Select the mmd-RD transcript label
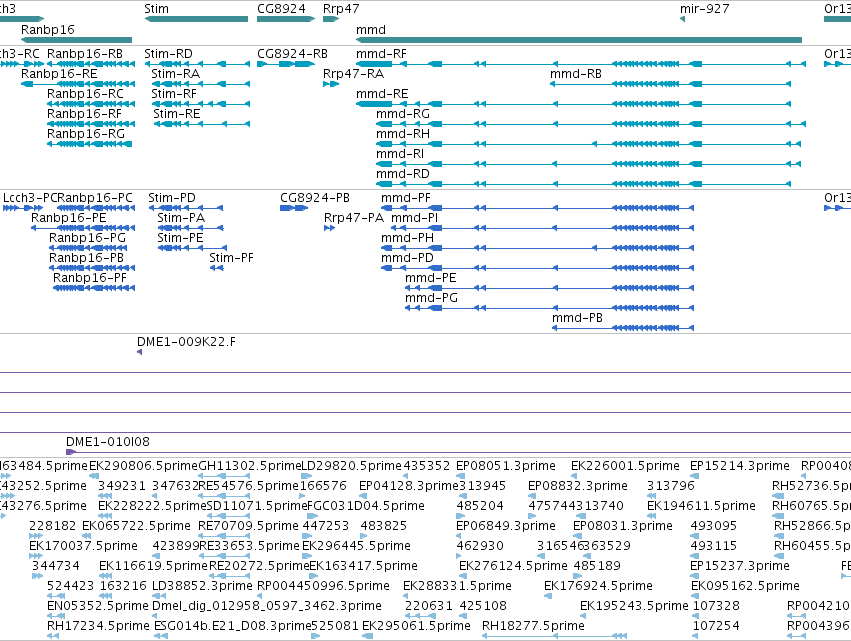Viewport: 851px width, 641px height. (x=403, y=174)
